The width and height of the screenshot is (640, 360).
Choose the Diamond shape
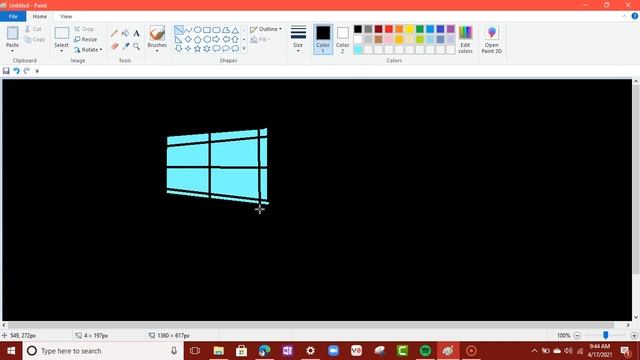coord(188,39)
